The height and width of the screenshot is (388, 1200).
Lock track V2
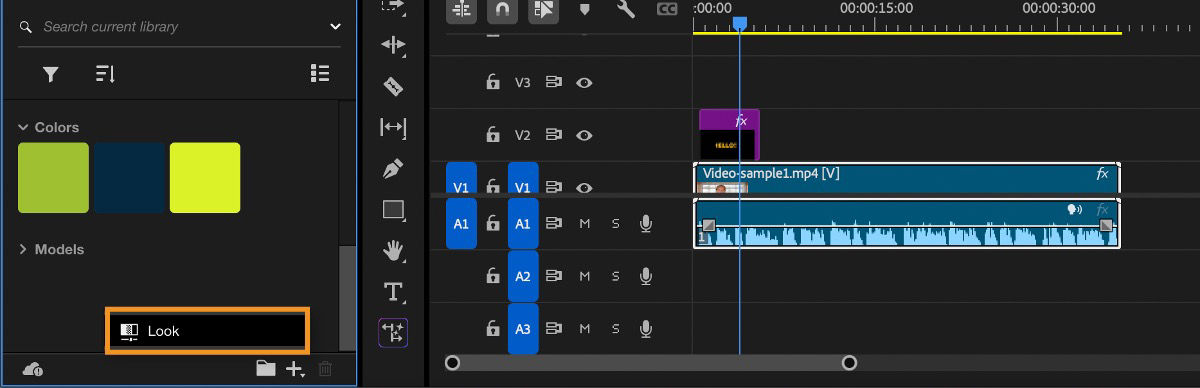493,134
